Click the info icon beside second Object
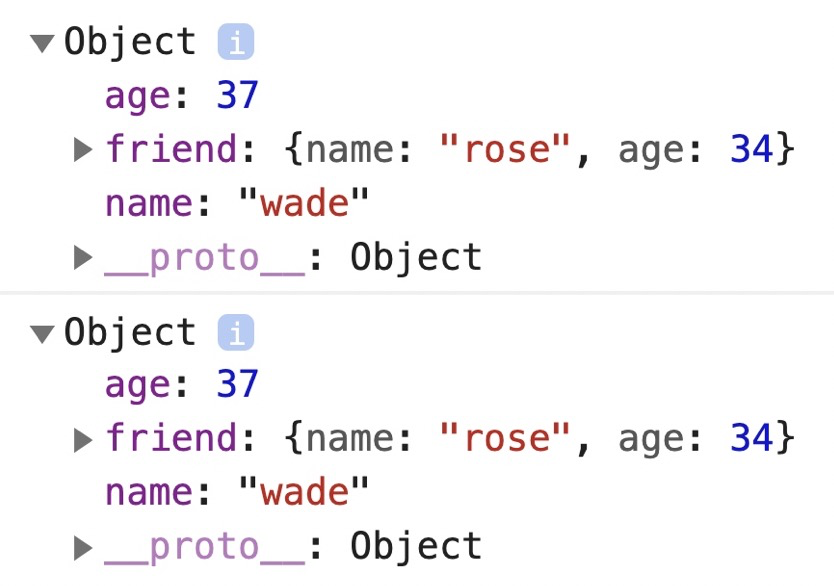Viewport: 834px width, 588px height. click(x=236, y=333)
